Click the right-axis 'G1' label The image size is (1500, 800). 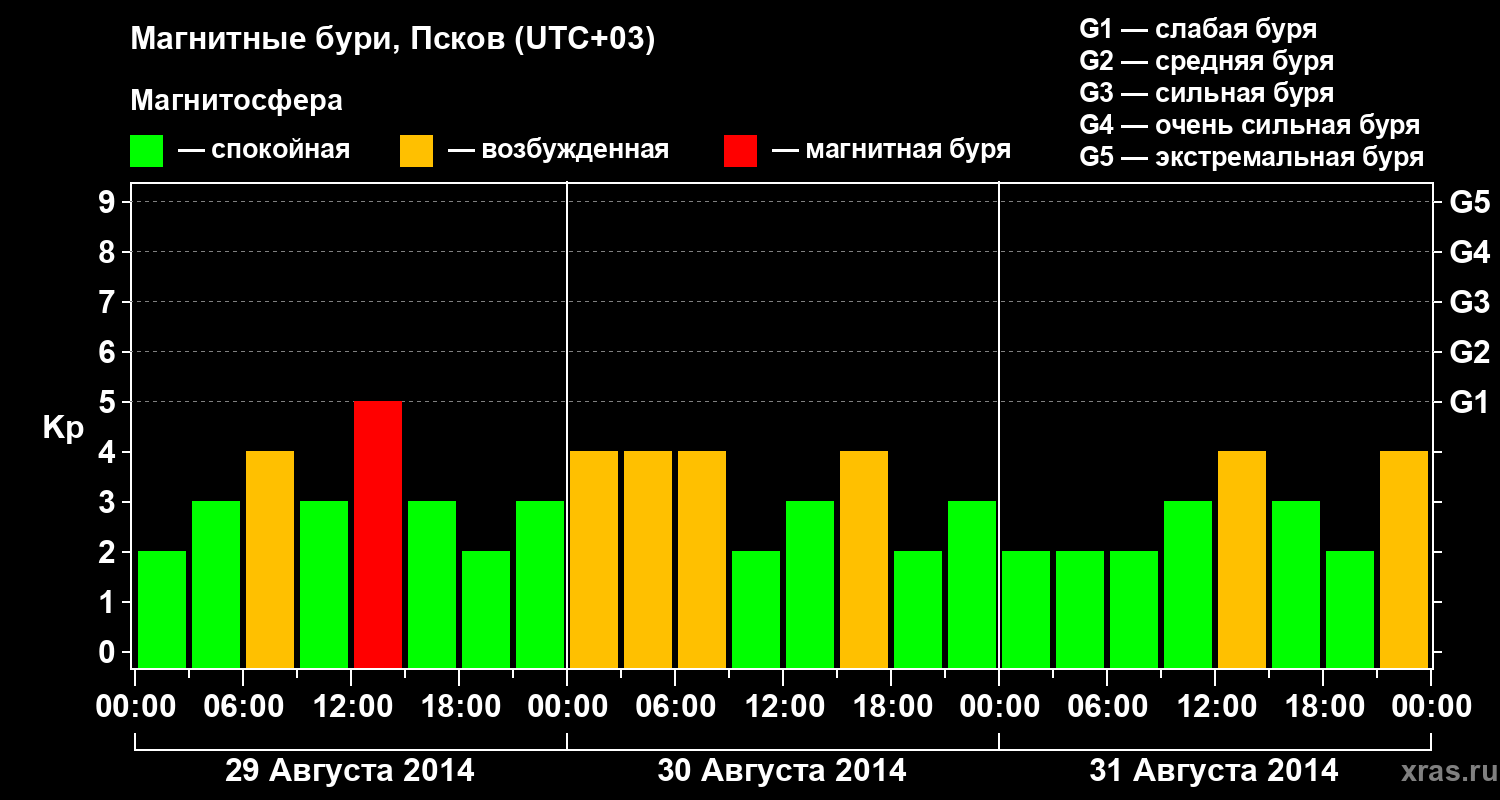click(x=1469, y=402)
